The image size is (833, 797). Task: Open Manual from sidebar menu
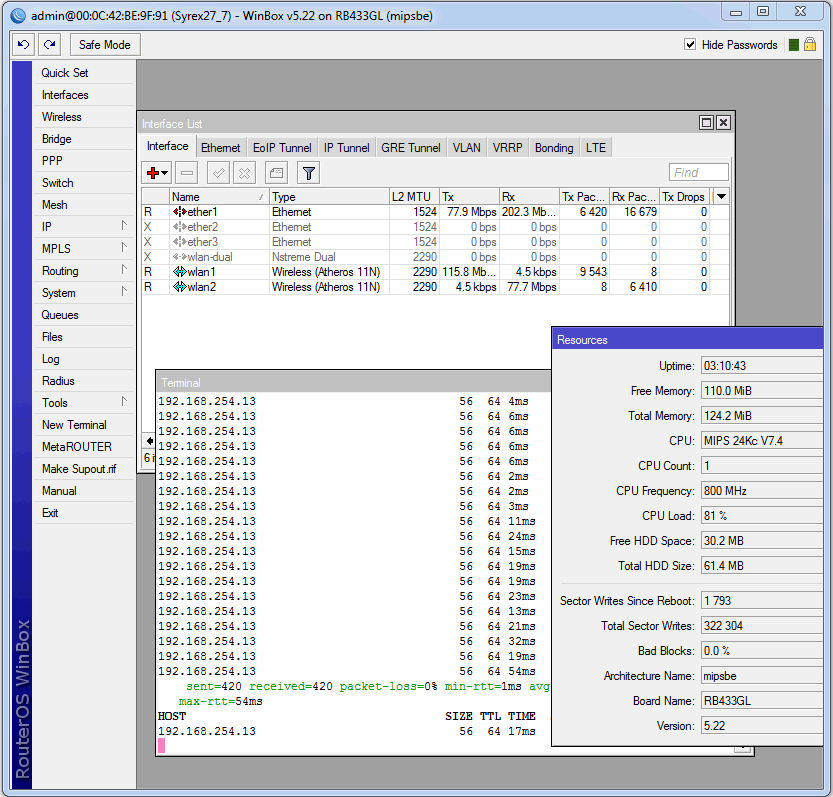pos(83,491)
